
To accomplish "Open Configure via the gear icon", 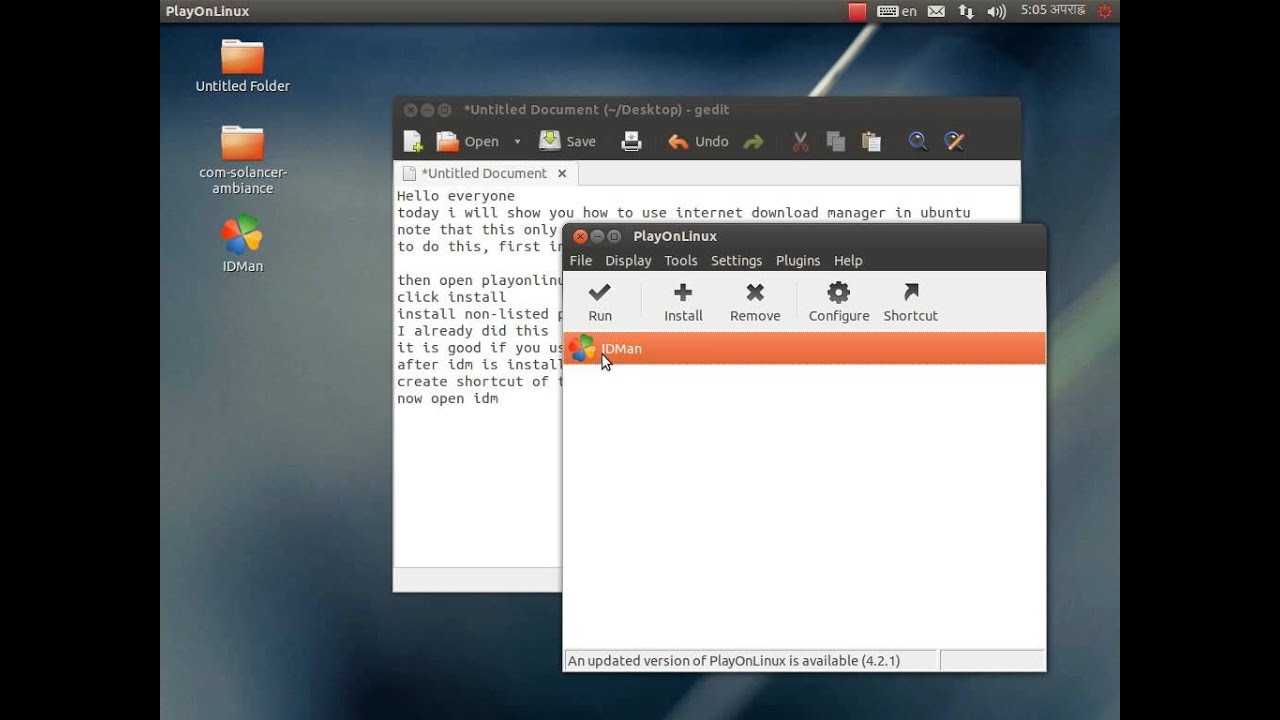I will 838,293.
